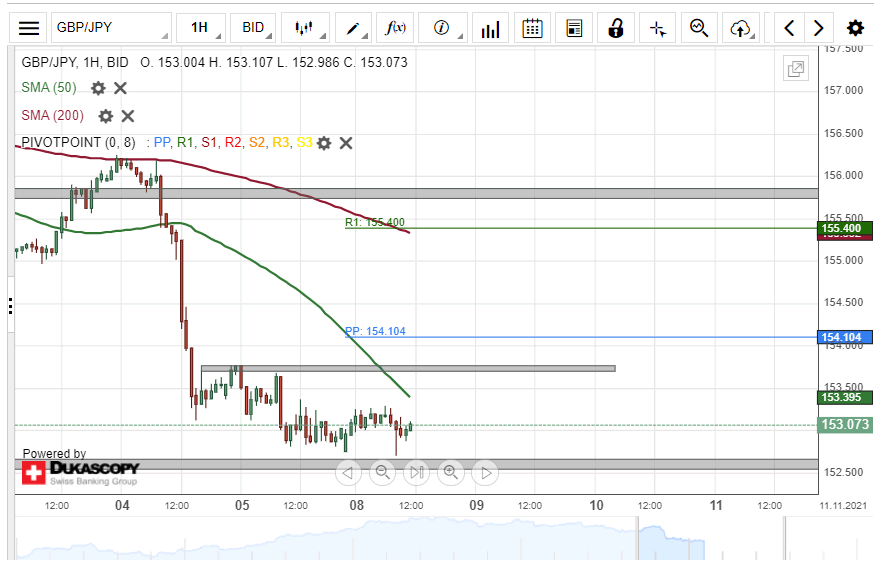Go to next chart with right chevron
Screen dimensions: 881x578
click(819, 28)
